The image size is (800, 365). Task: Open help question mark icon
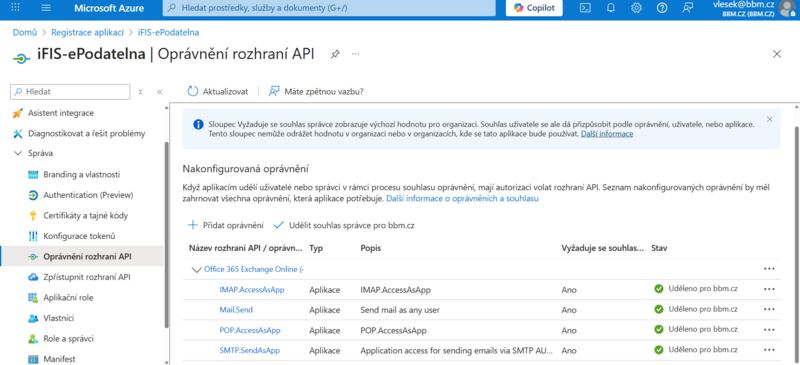[662, 8]
